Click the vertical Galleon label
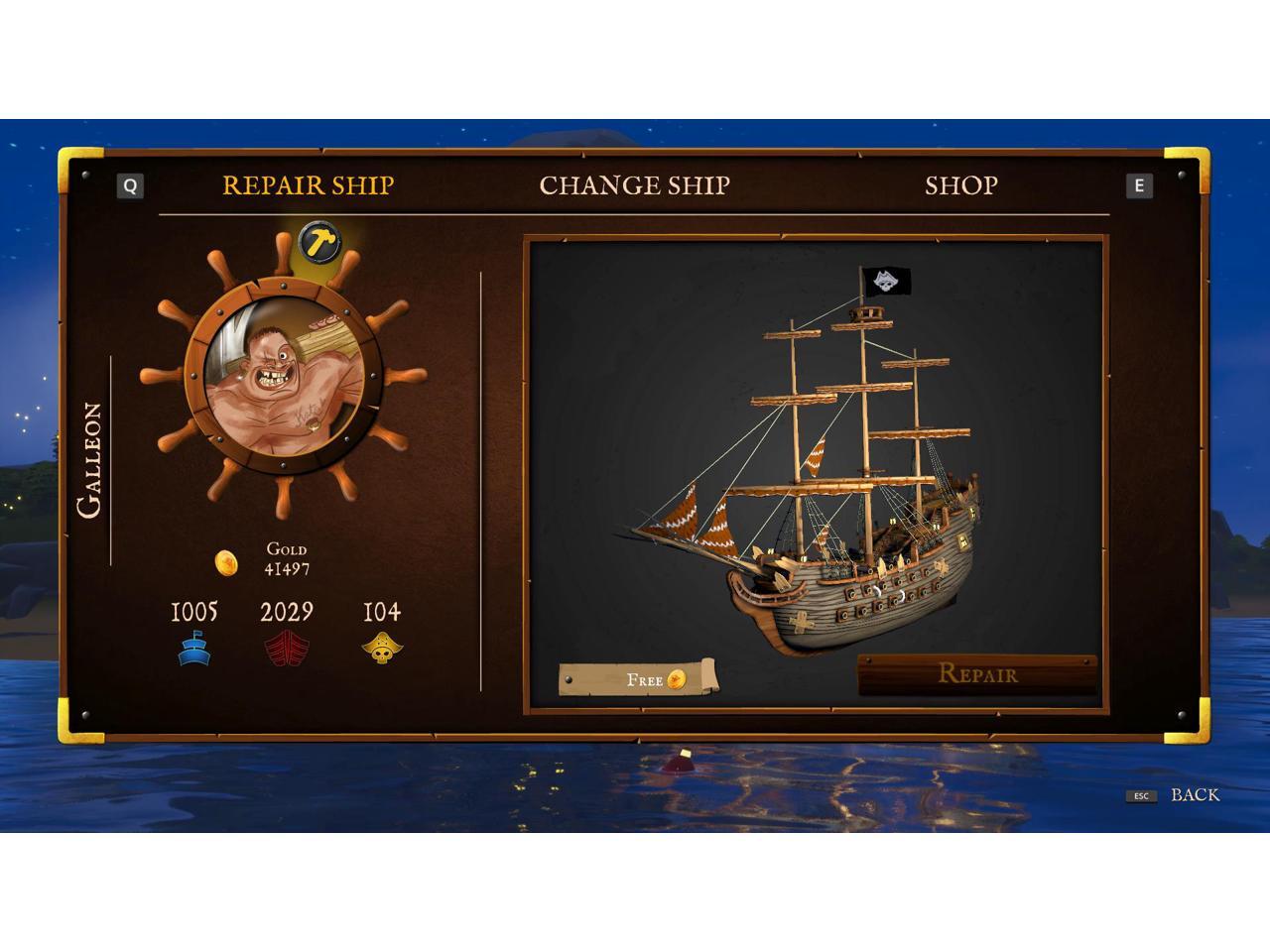The width and height of the screenshot is (1270, 952). point(90,459)
